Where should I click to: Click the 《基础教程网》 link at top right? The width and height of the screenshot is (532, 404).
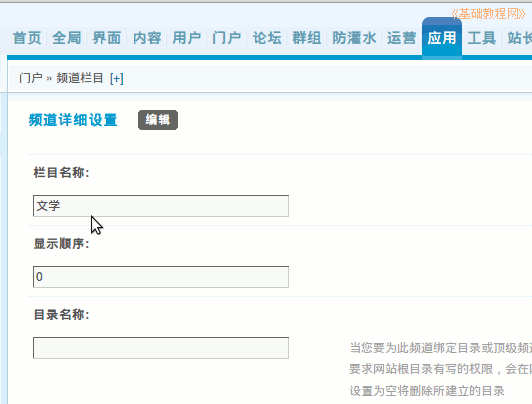488,14
